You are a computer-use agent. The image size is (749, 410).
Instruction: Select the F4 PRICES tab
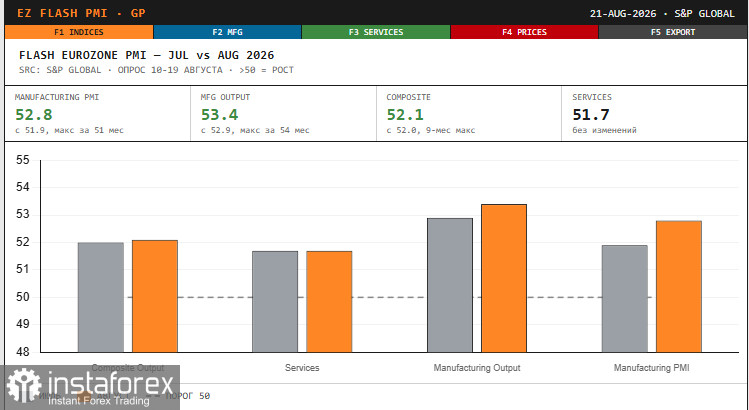(524, 32)
